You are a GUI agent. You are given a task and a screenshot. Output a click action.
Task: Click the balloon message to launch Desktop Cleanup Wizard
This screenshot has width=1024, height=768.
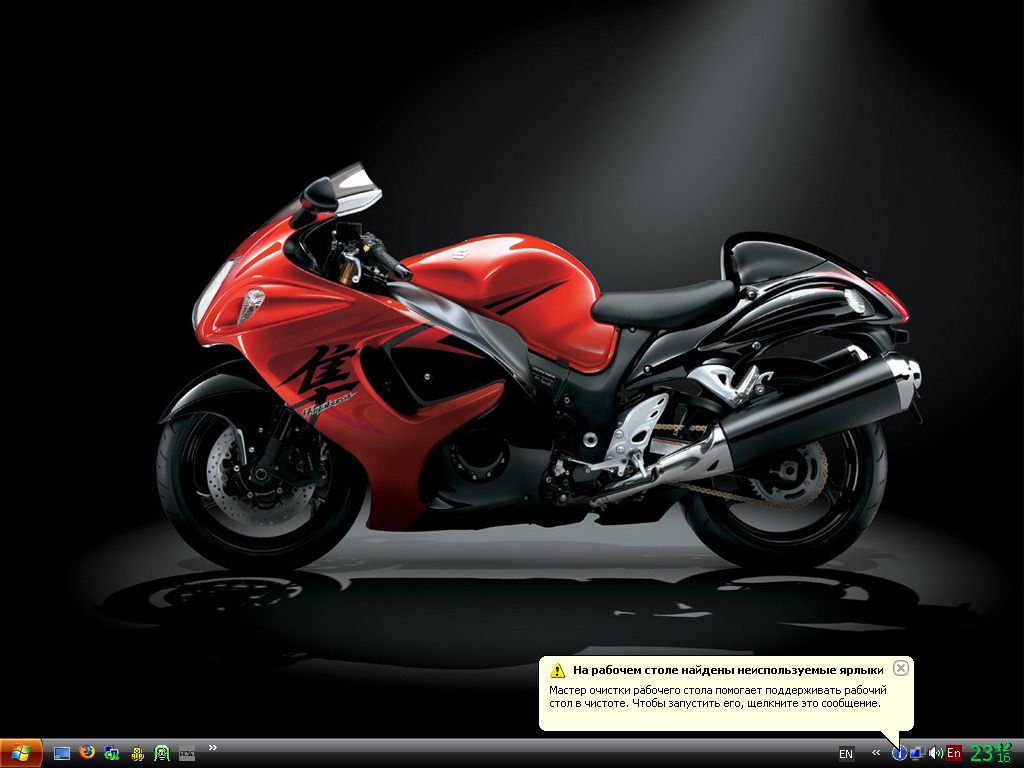pos(718,697)
